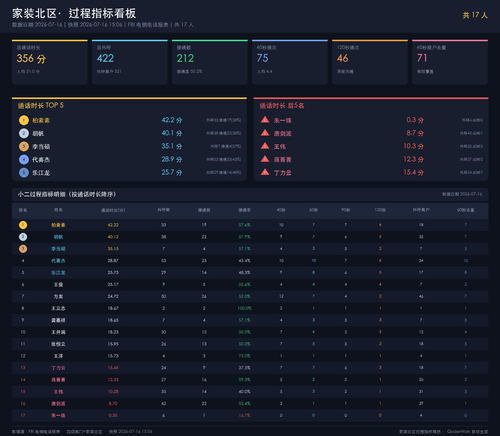The height and width of the screenshot is (436, 500).
Task: Click the 356 分 total talk time value
Action: pos(31,59)
